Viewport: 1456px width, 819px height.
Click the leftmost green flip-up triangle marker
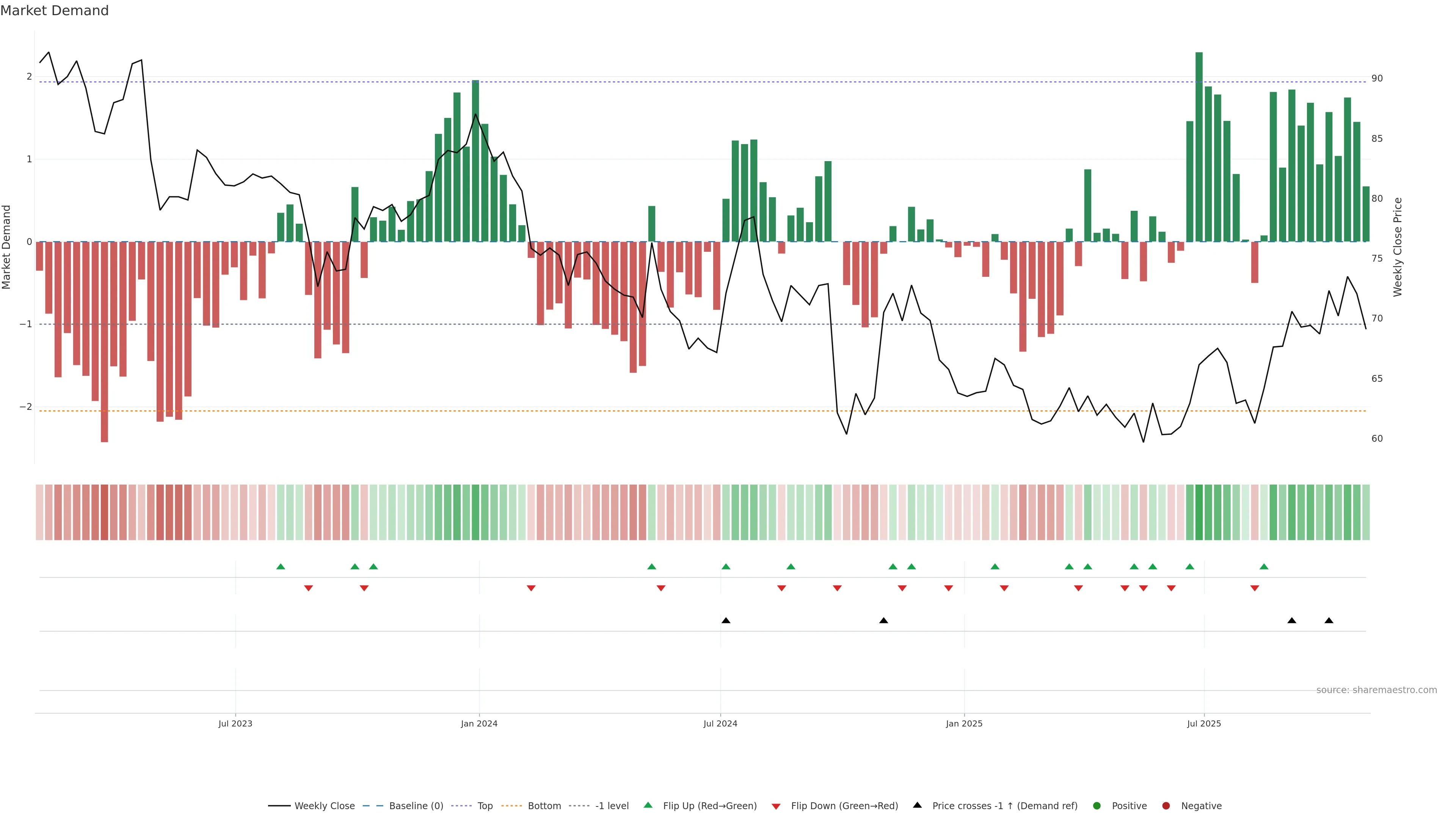tap(280, 566)
